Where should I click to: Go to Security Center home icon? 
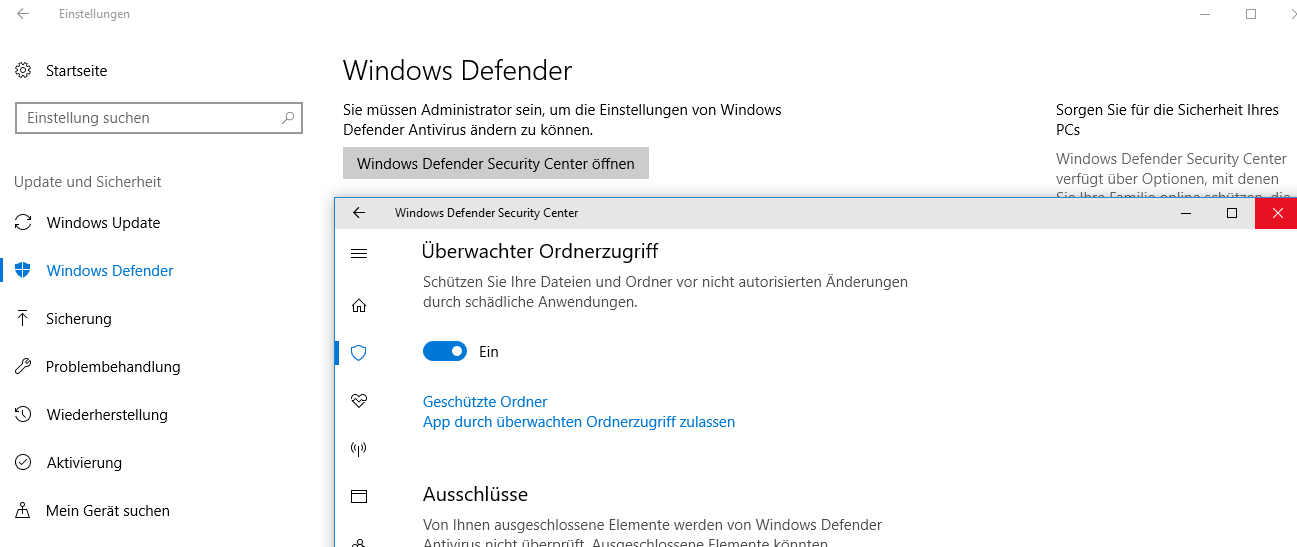(359, 305)
